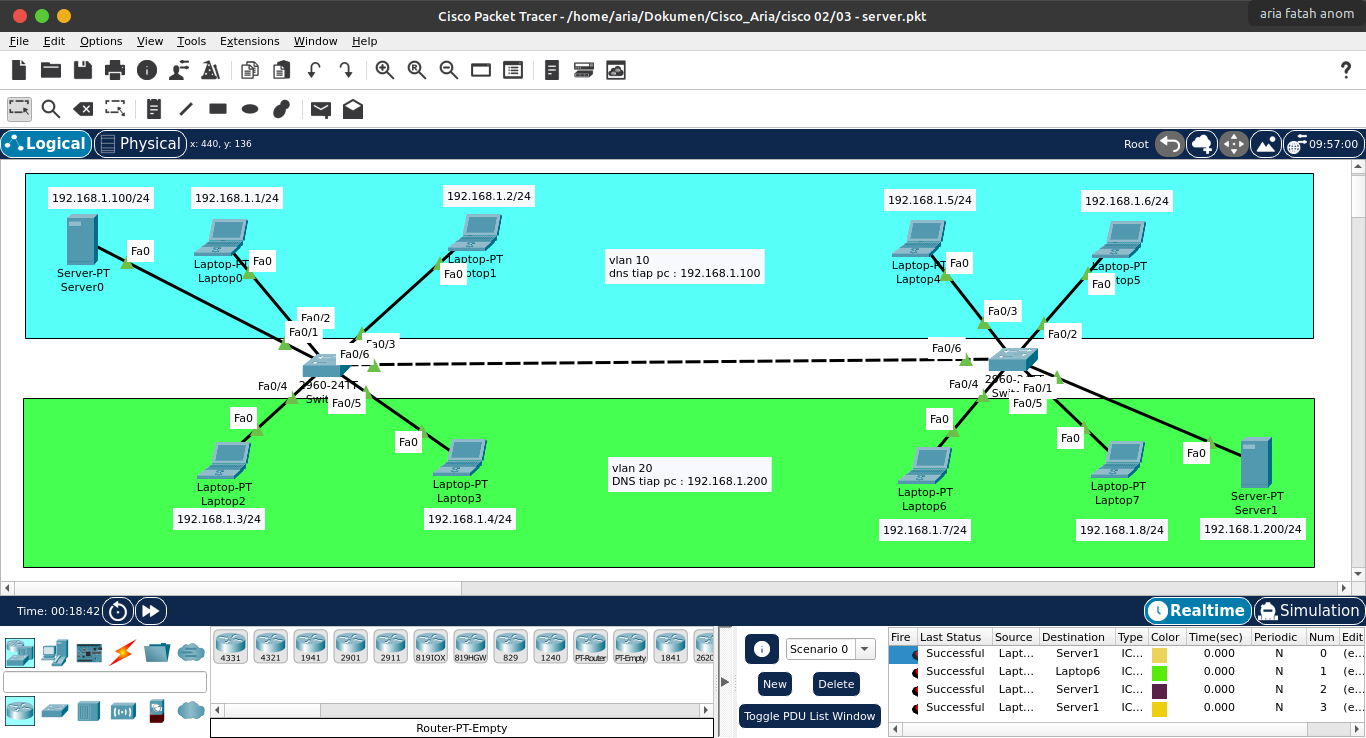Click yellow color swatch in row 0

[1159, 655]
